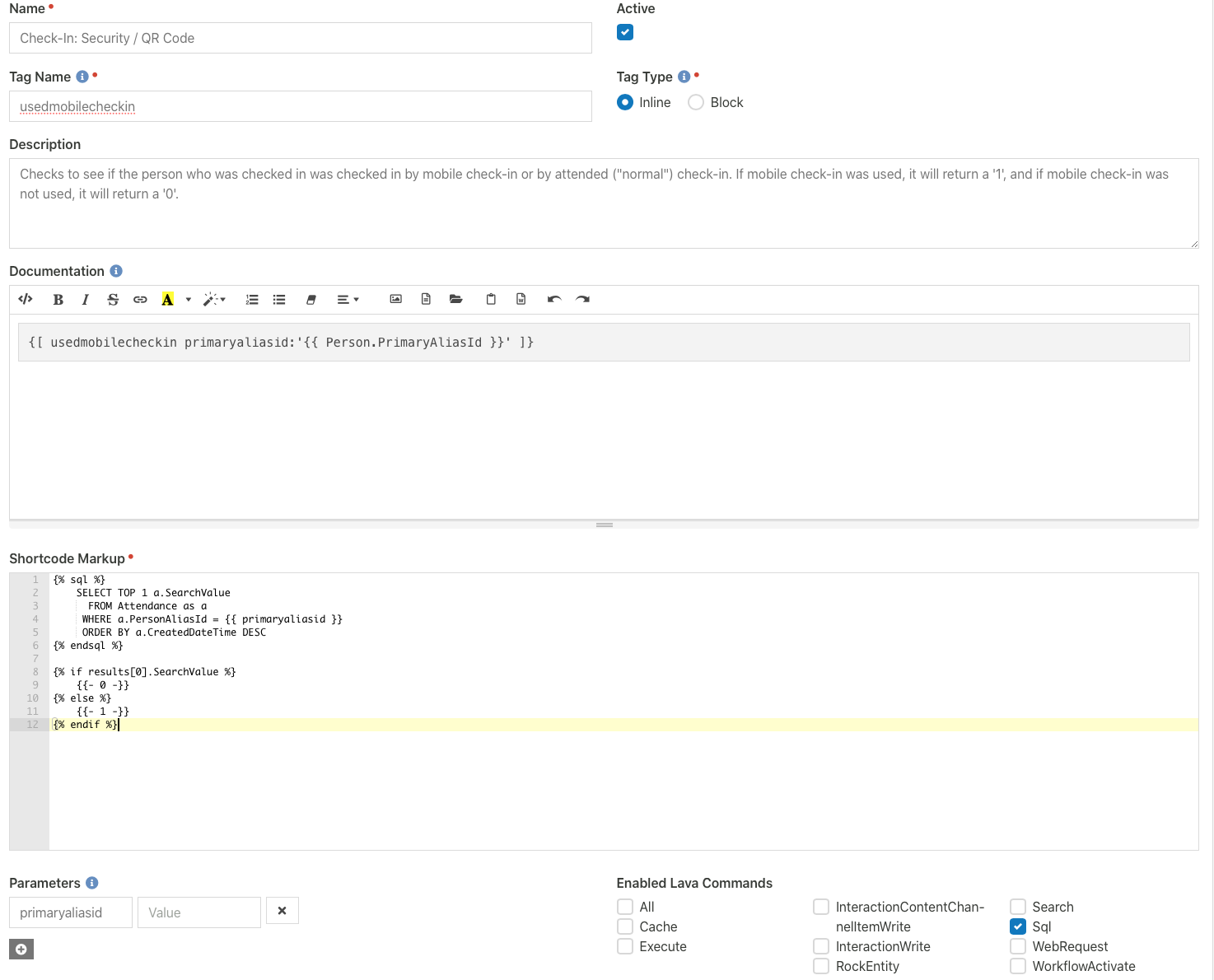This screenshot has height=980, width=1214.
Task: Focus the Tag Name field
Action: click(301, 106)
